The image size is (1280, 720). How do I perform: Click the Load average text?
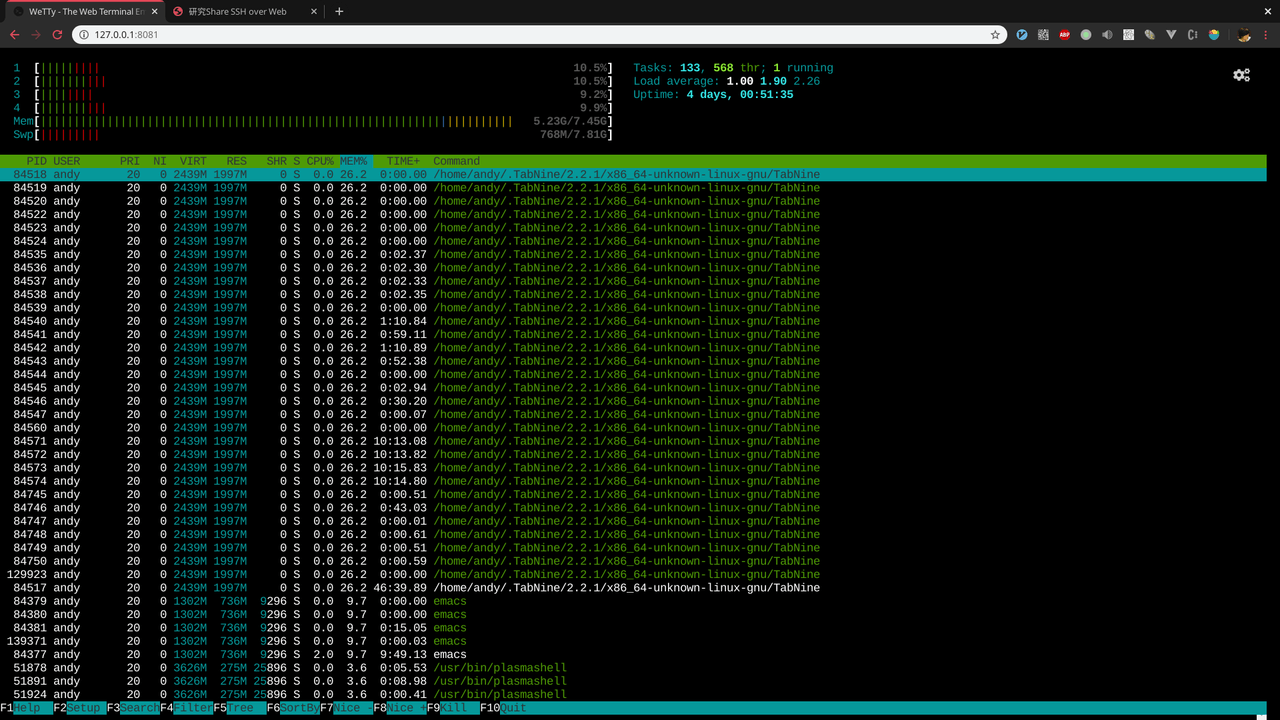[x=727, y=81]
